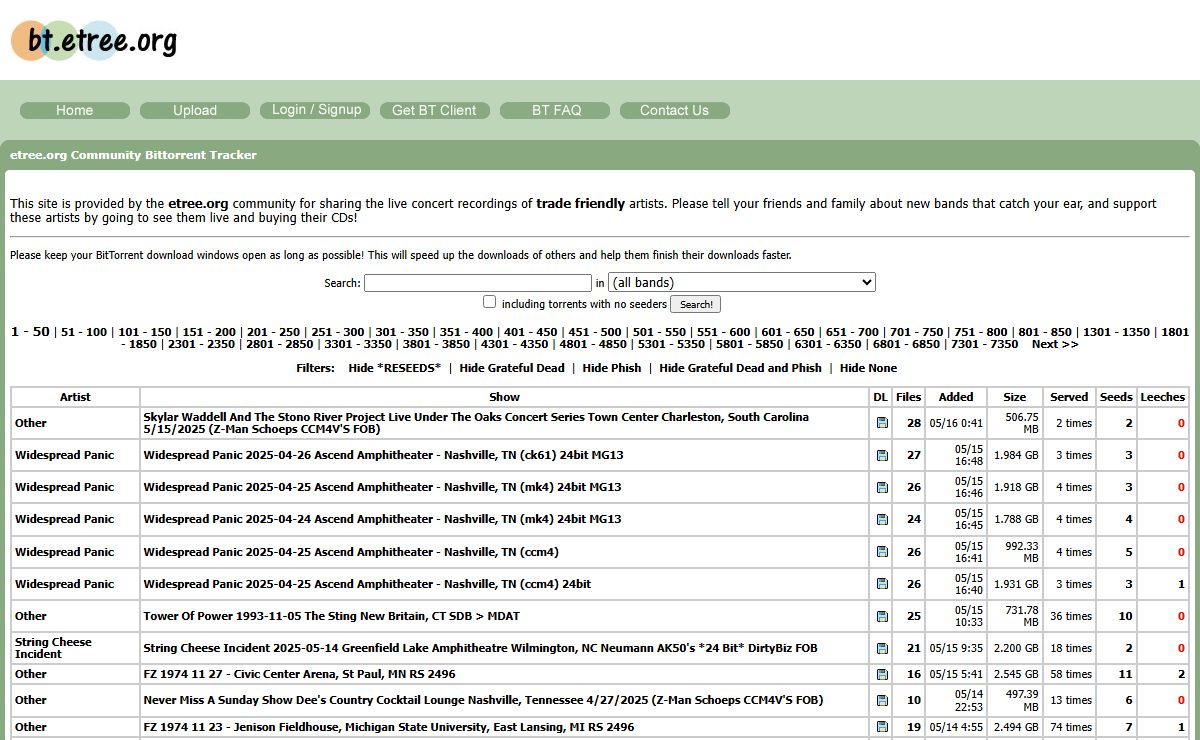
Task: Download icon for FZ 1974 11 23 East Lansing
Action: click(881, 727)
